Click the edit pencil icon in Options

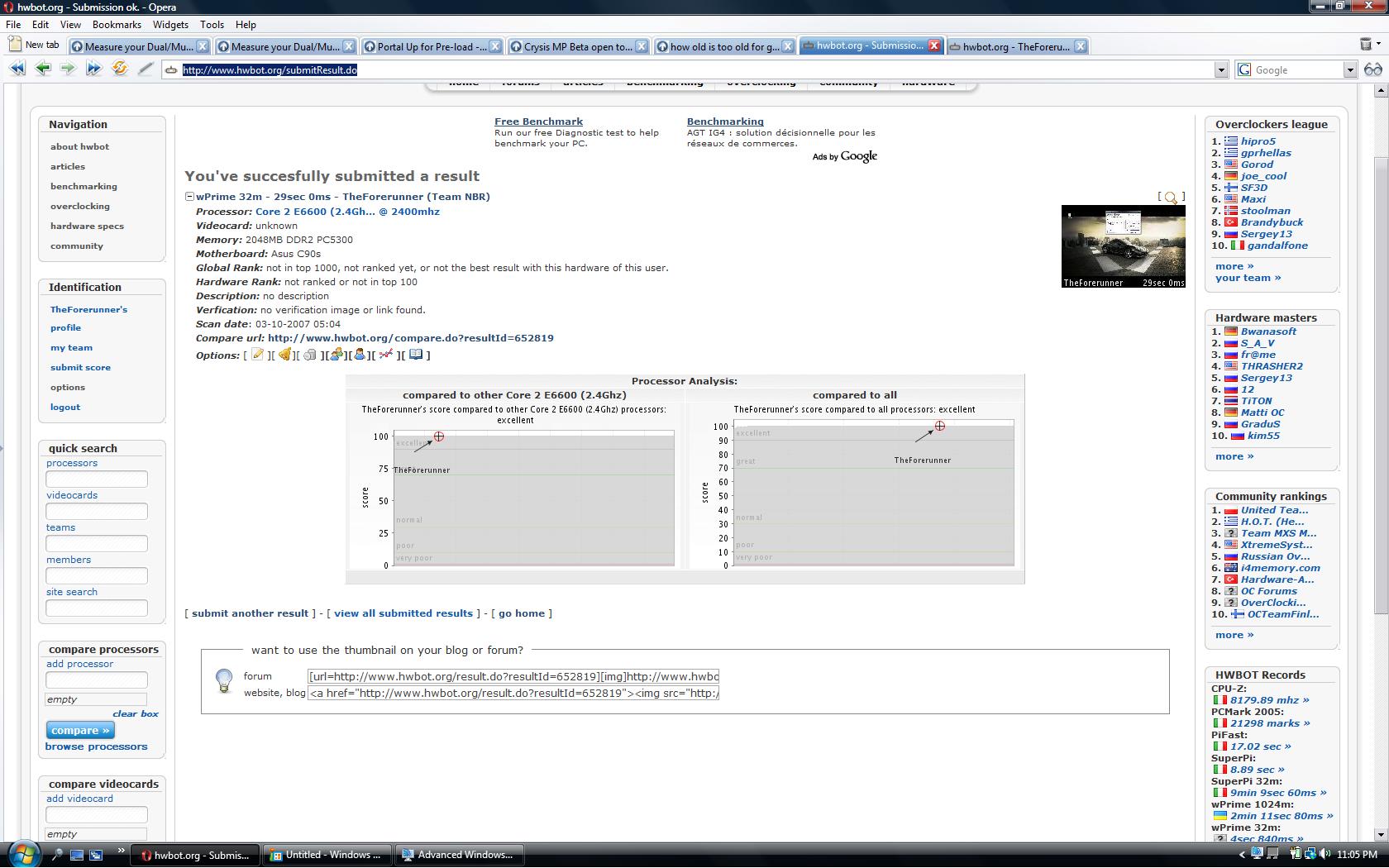tap(257, 355)
